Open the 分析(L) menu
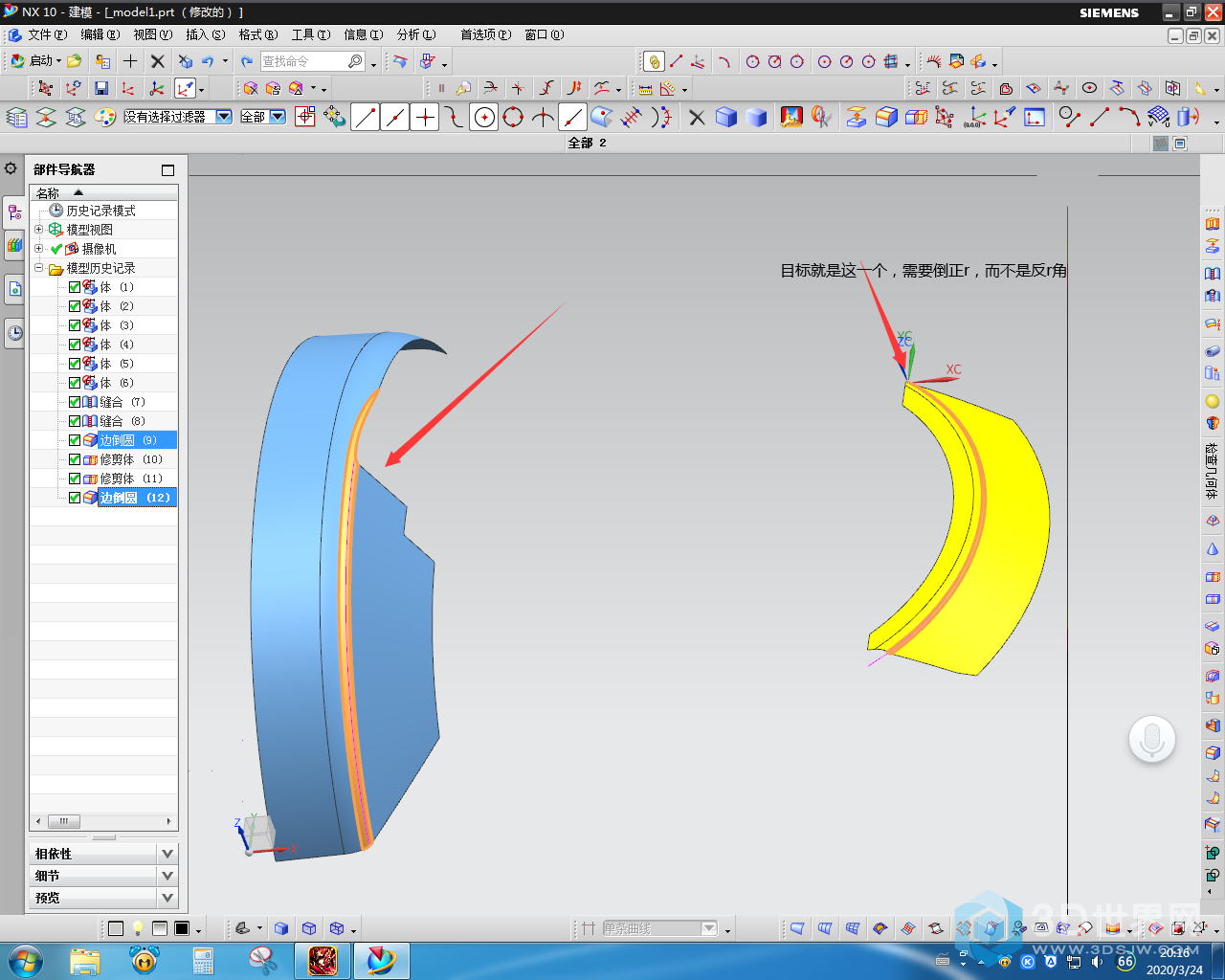Image resolution: width=1225 pixels, height=980 pixels. tap(415, 34)
